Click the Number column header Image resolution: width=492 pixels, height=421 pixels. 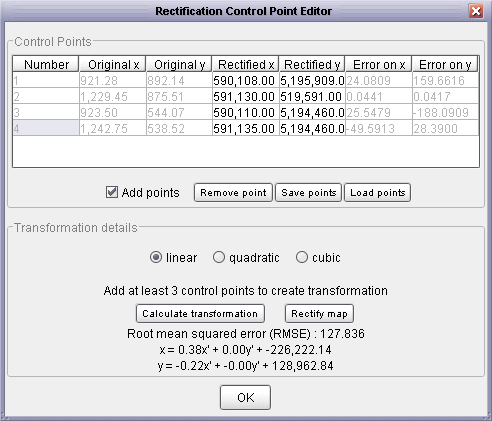pyautogui.click(x=46, y=64)
